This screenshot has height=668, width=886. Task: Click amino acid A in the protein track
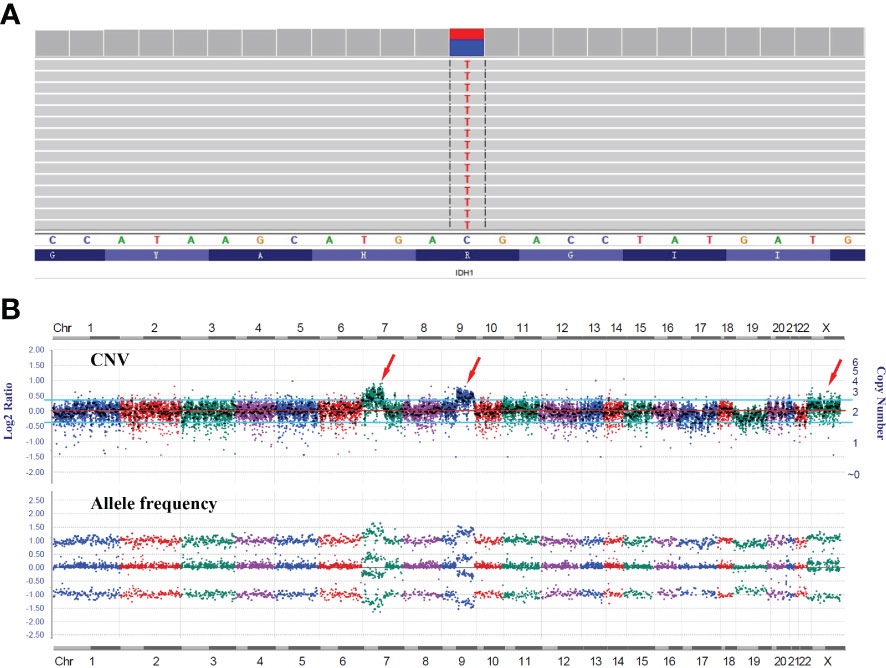click(260, 255)
